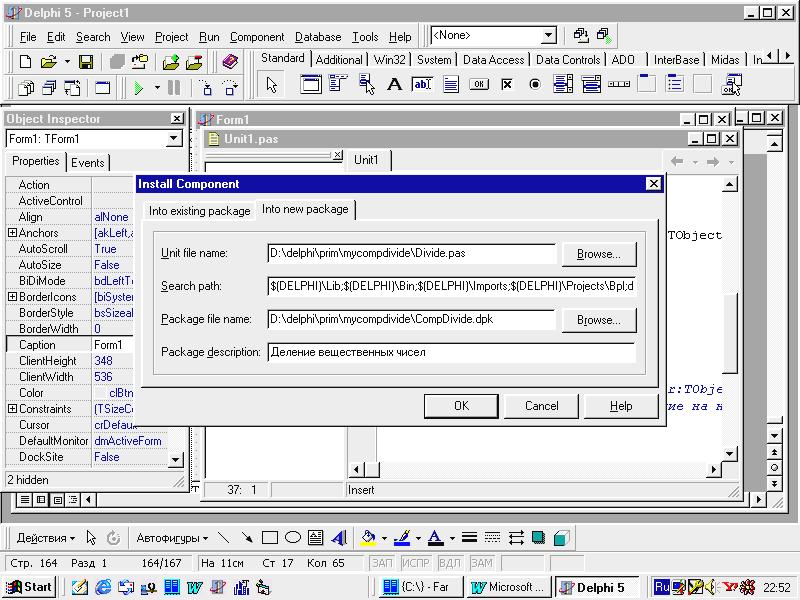Open the Автофигуры dropdown
The image size is (800, 600).
tap(172, 538)
